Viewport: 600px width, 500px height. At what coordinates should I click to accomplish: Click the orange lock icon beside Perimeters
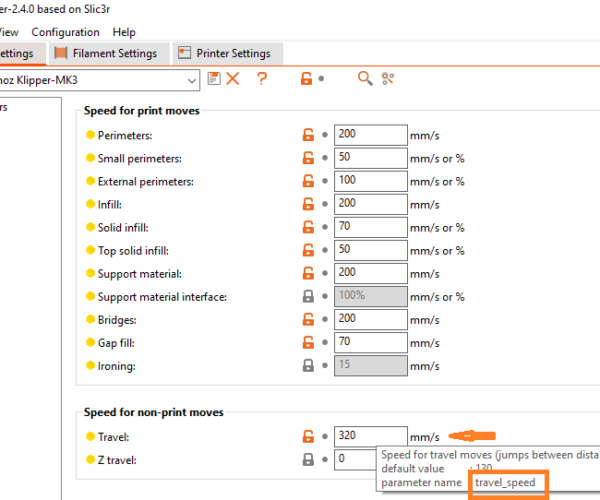click(x=309, y=135)
